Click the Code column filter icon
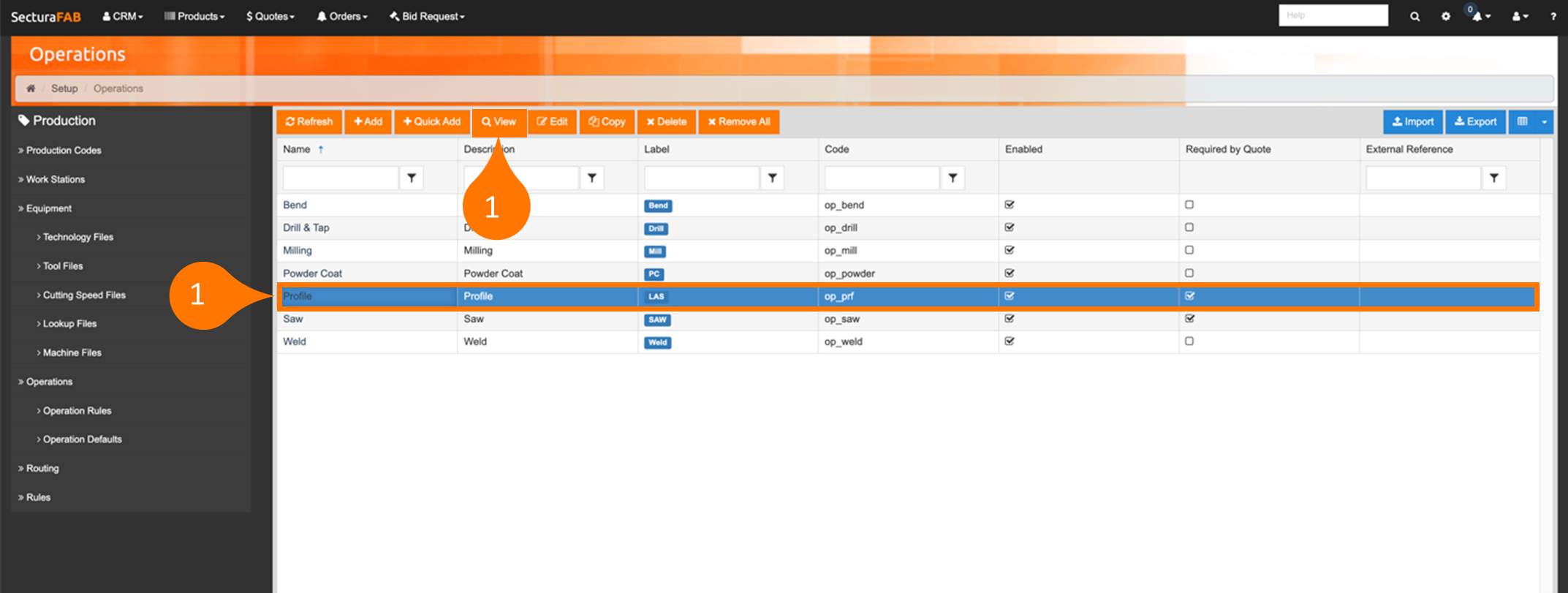The image size is (1568, 593). tap(952, 178)
